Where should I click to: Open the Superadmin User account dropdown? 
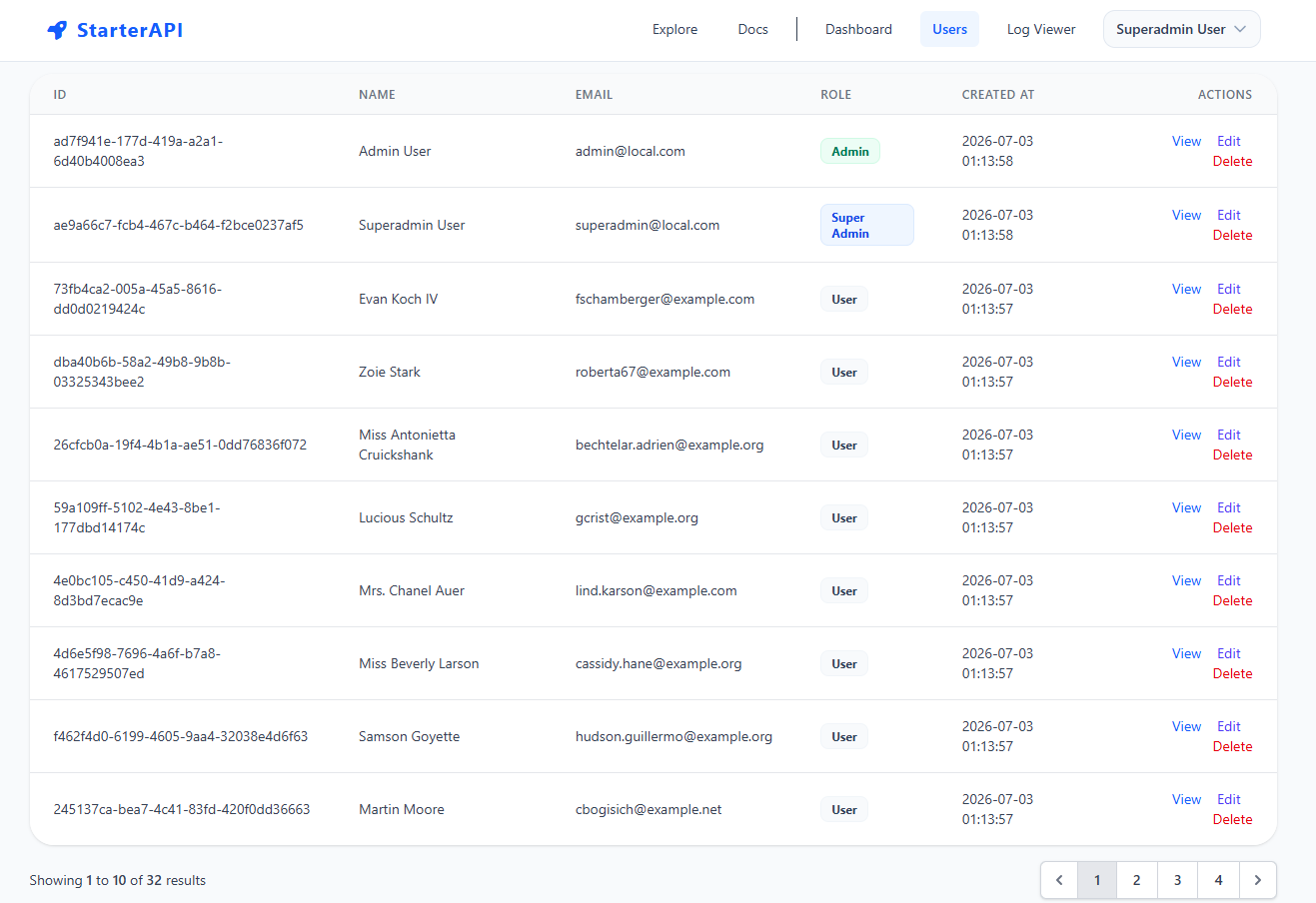click(1181, 29)
